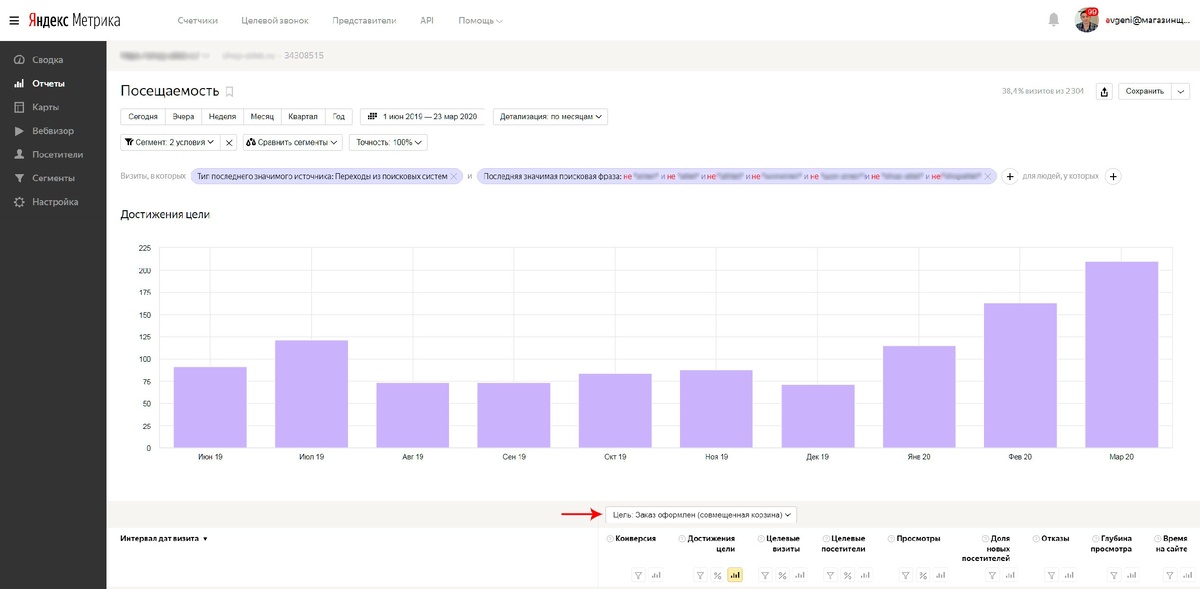This screenshot has width=1200, height=589.
Task: Show chart for Целевые визиты
Action: point(799,575)
